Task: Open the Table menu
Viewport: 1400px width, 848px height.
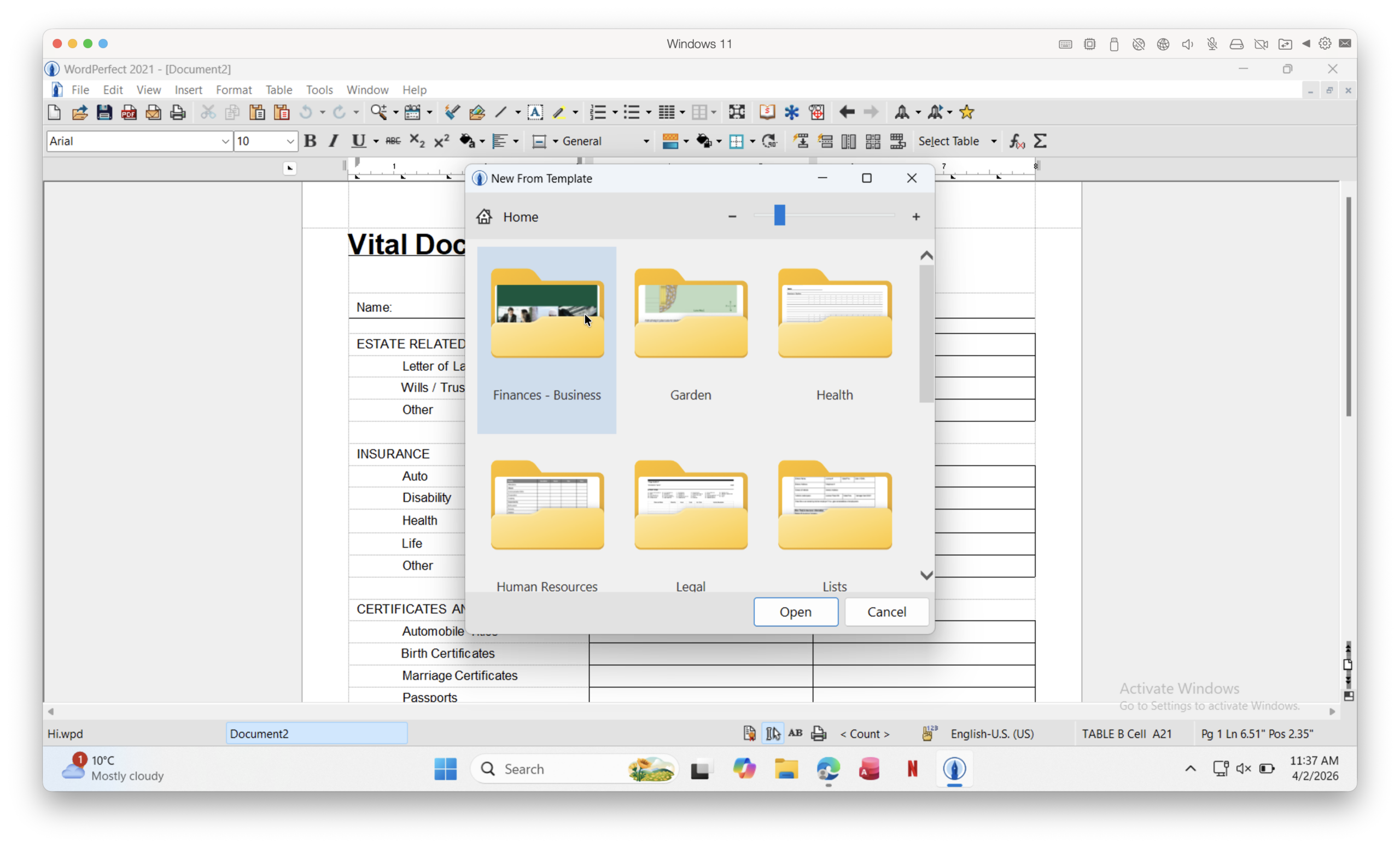Action: [278, 90]
